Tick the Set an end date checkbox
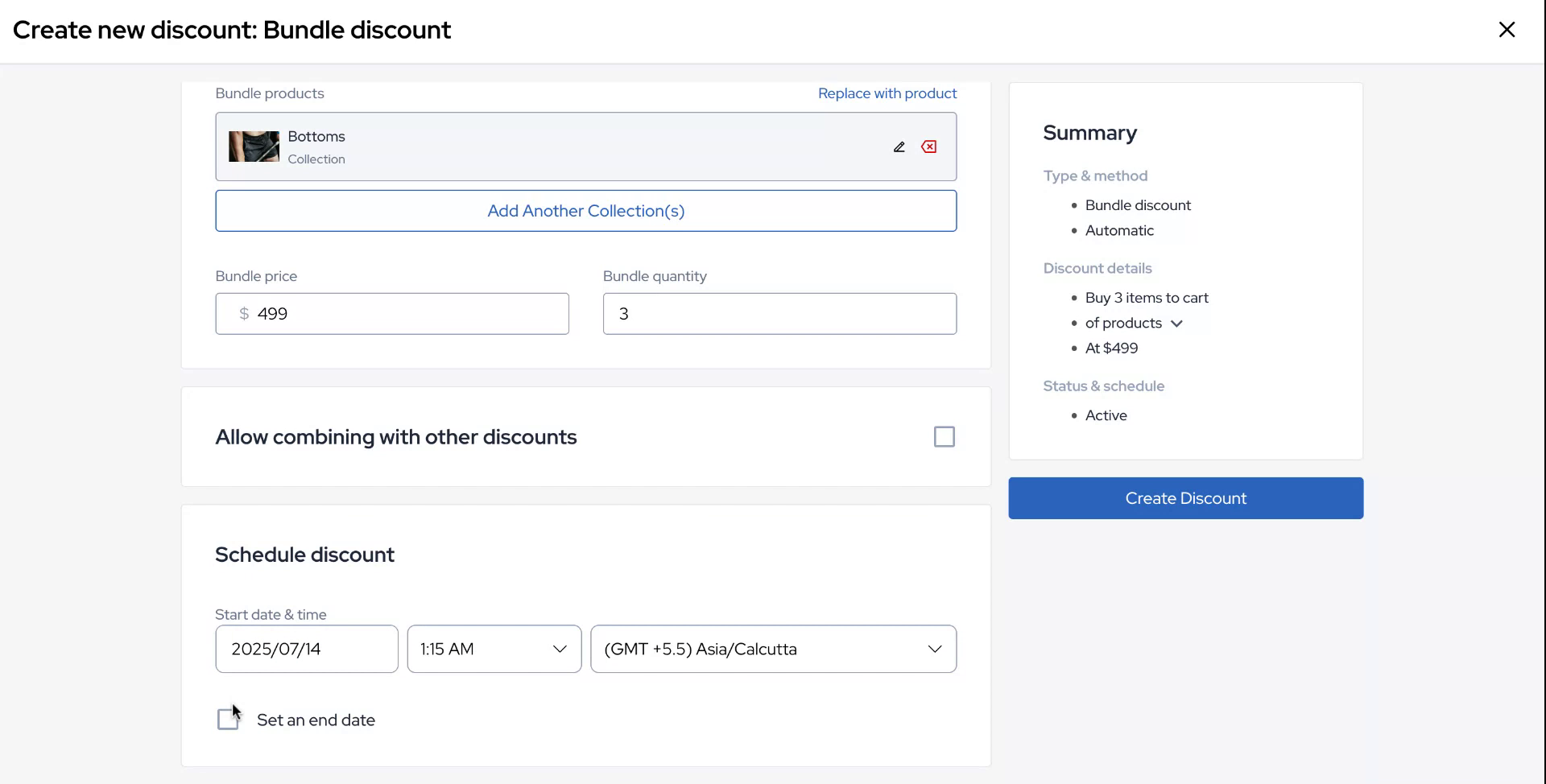1546x784 pixels. [x=228, y=720]
